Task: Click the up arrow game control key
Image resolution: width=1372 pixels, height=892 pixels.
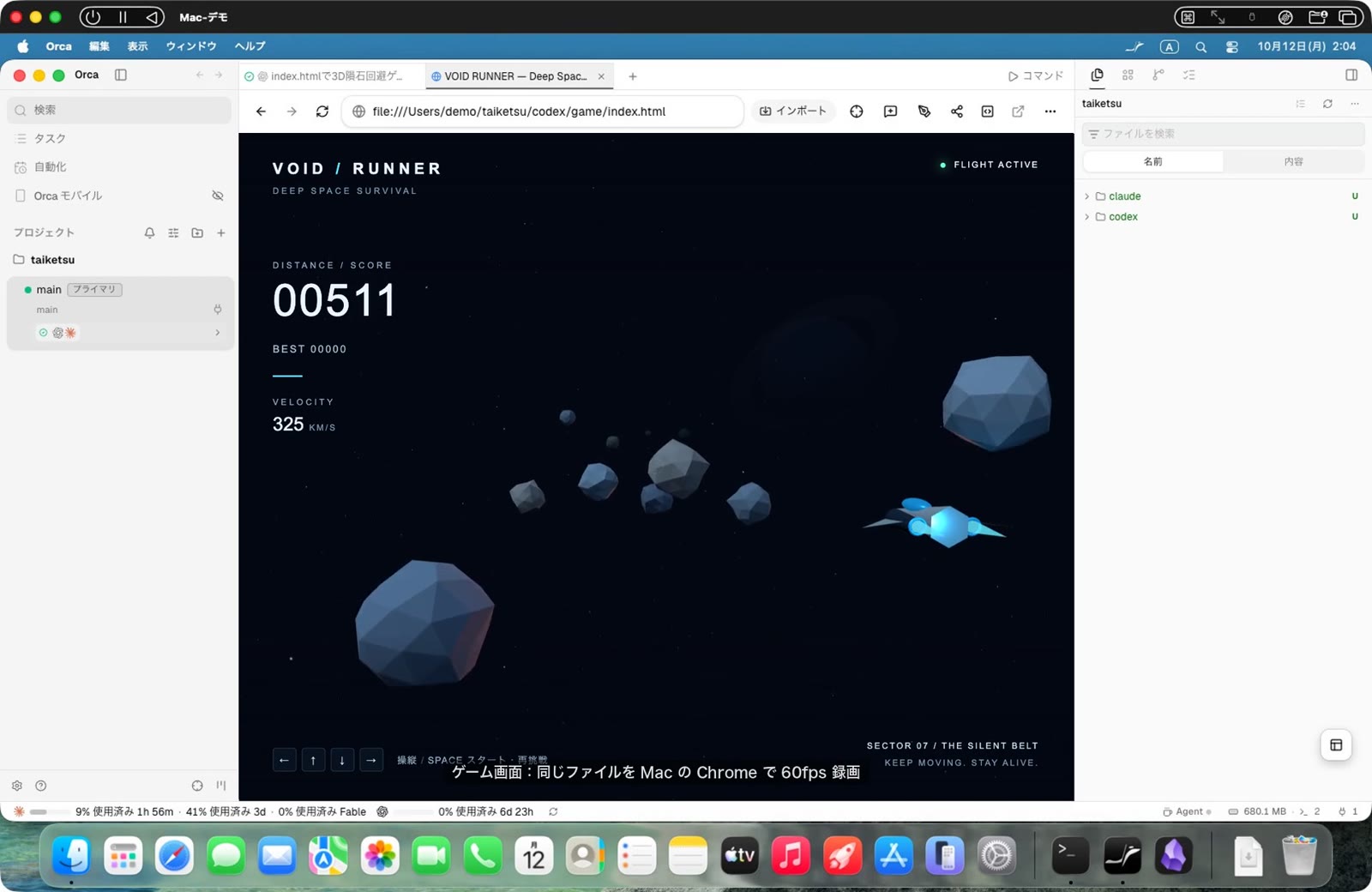Action: point(313,760)
